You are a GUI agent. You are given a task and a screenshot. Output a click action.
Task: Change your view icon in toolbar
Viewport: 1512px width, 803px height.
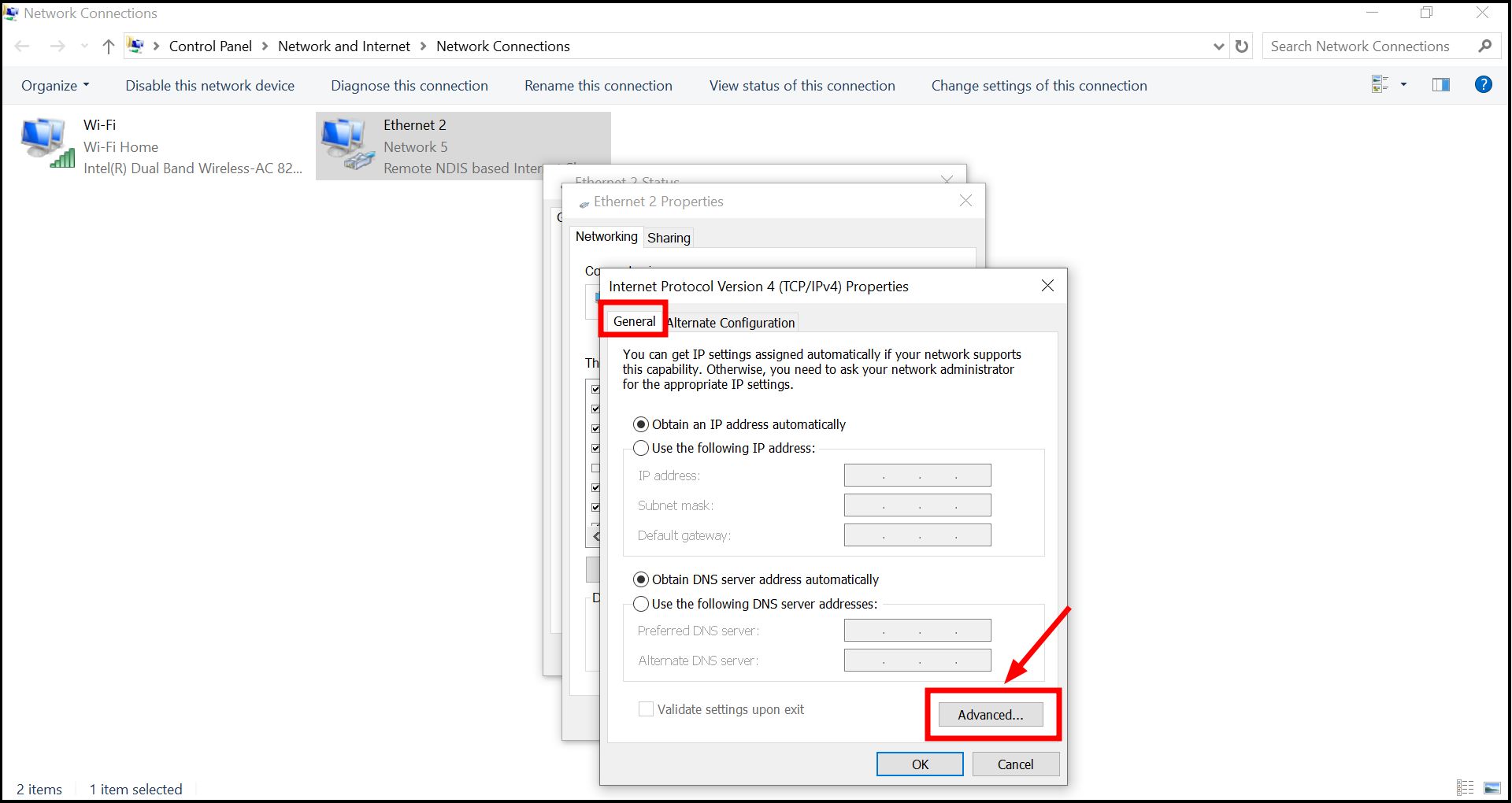tap(1380, 84)
